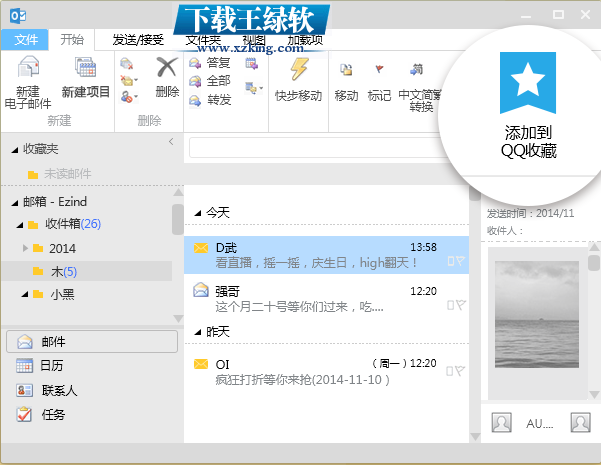Click the first contact avatar in people pane
This screenshot has width=601, height=465.
[501, 422]
